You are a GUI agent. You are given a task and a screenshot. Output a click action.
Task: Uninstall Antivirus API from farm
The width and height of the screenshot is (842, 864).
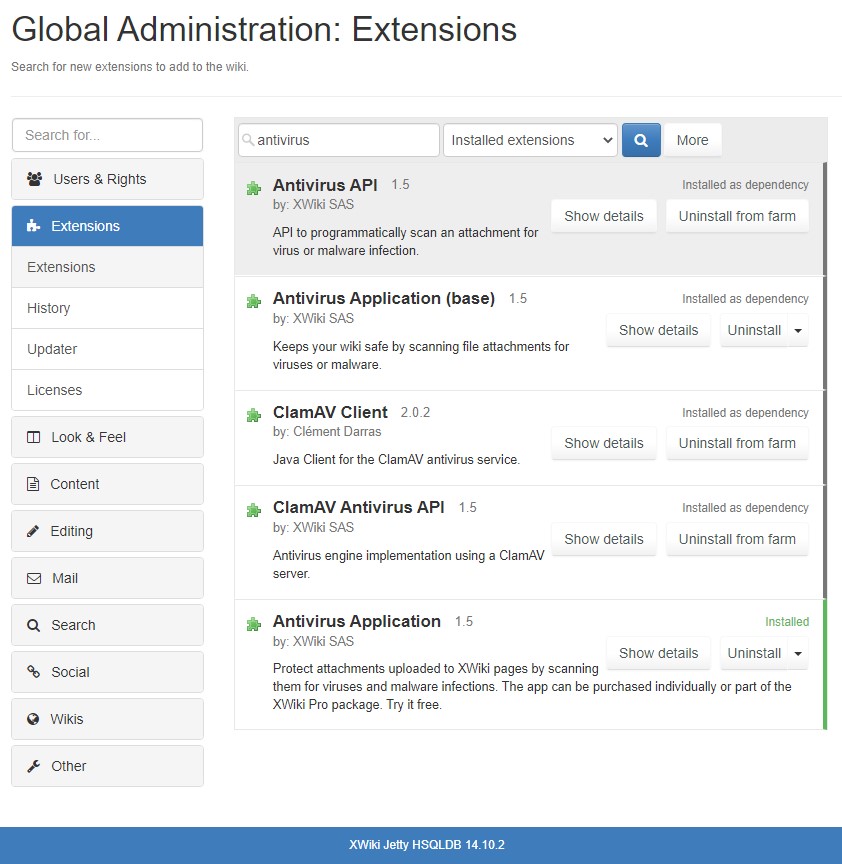pos(737,216)
